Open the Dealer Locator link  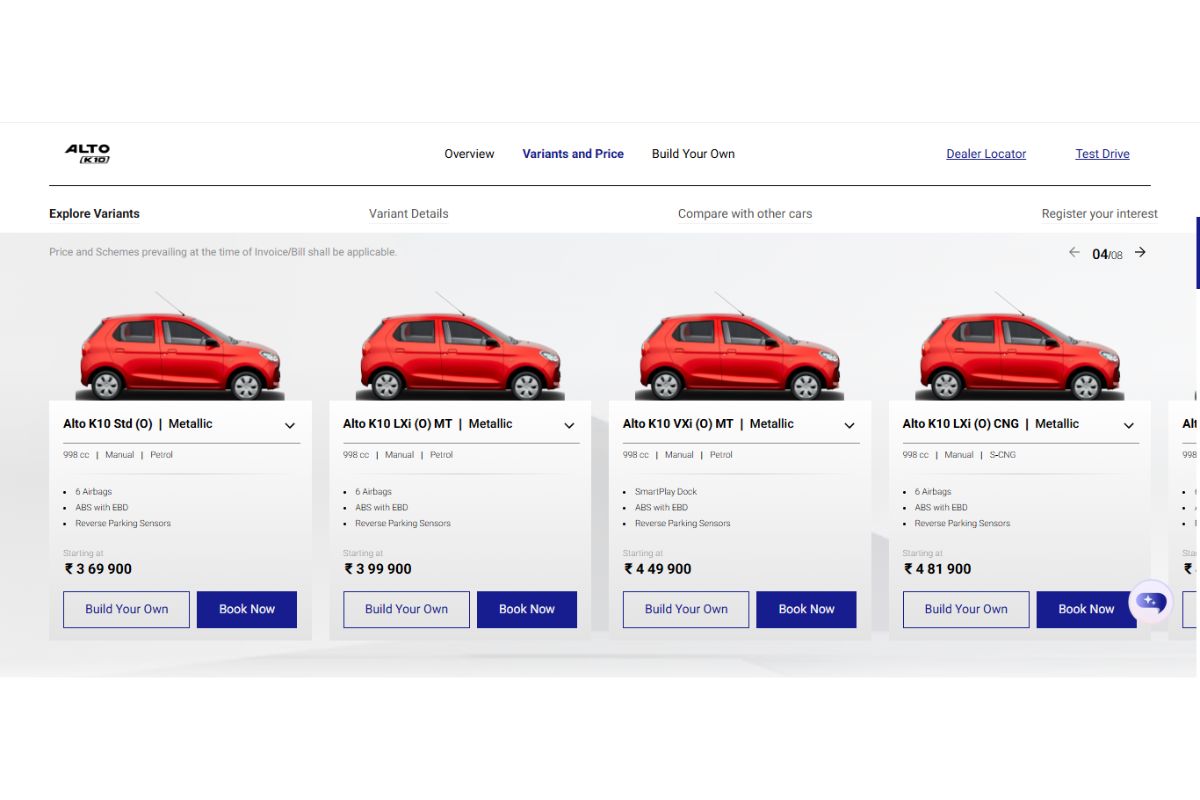coord(986,154)
